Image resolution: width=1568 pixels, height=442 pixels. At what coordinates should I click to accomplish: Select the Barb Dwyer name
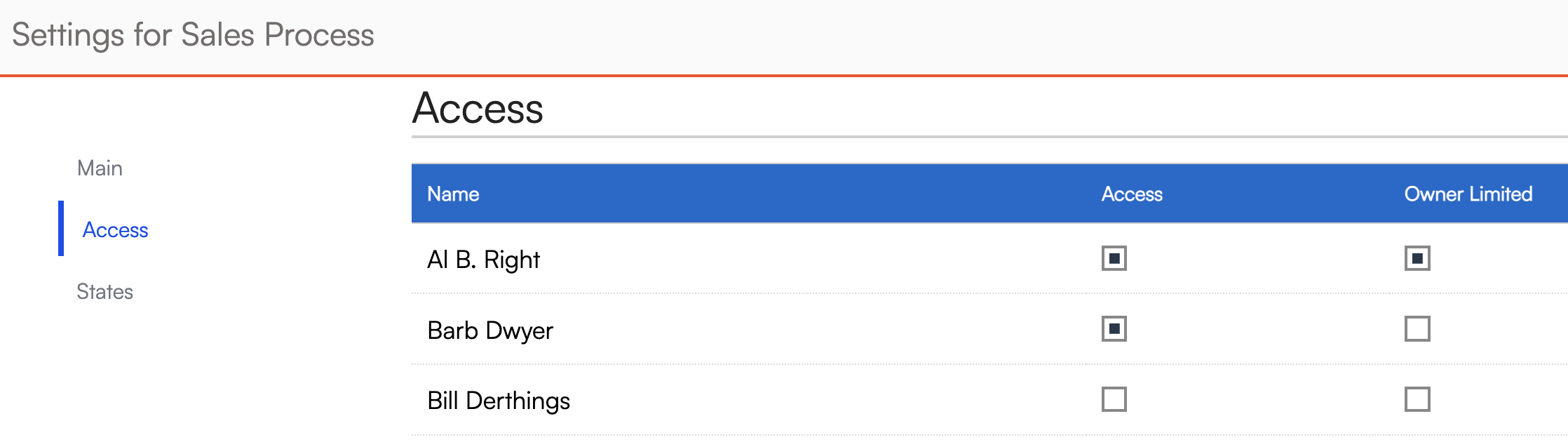490,330
